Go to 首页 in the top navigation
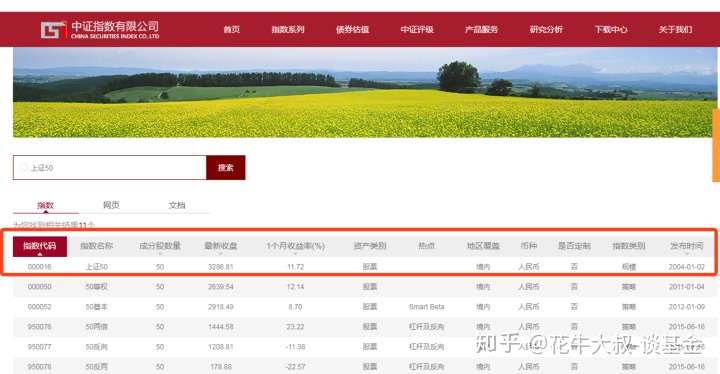The height and width of the screenshot is (374, 720). (231, 29)
